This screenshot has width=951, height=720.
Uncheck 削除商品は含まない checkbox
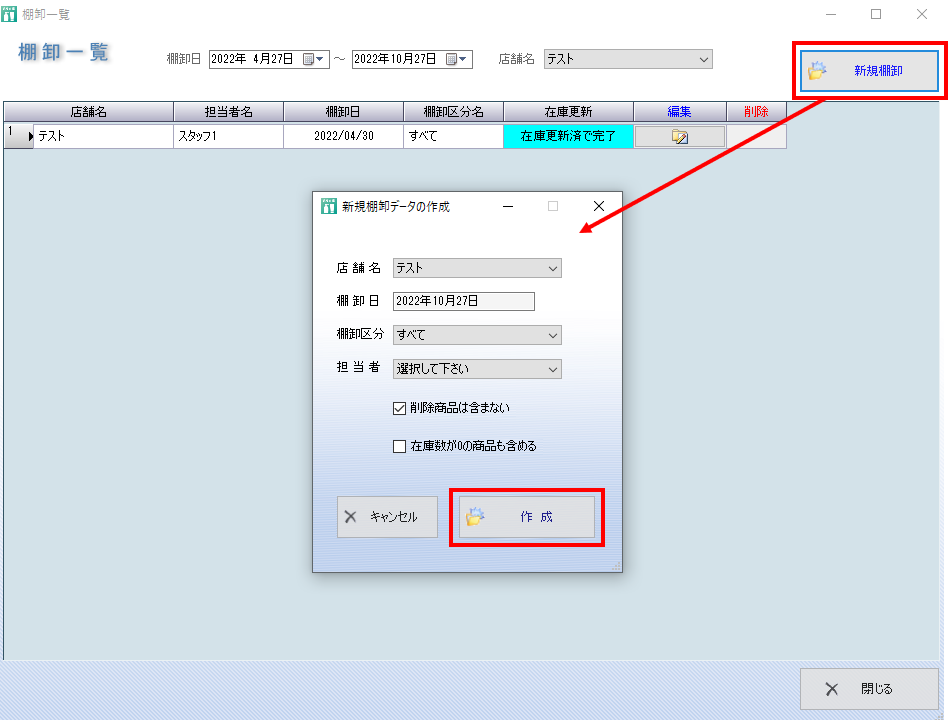tap(400, 408)
